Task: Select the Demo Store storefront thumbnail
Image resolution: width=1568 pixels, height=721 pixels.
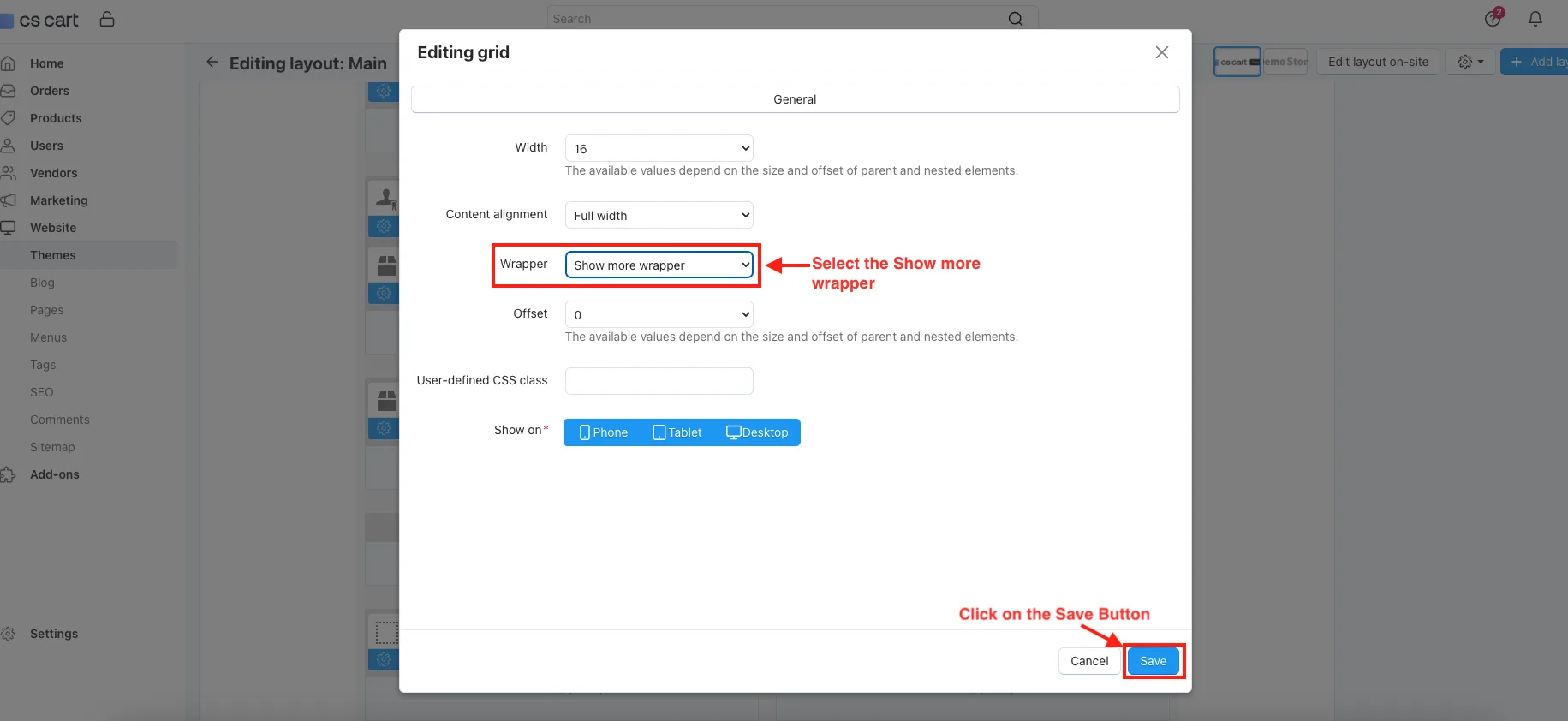Action: [1285, 62]
